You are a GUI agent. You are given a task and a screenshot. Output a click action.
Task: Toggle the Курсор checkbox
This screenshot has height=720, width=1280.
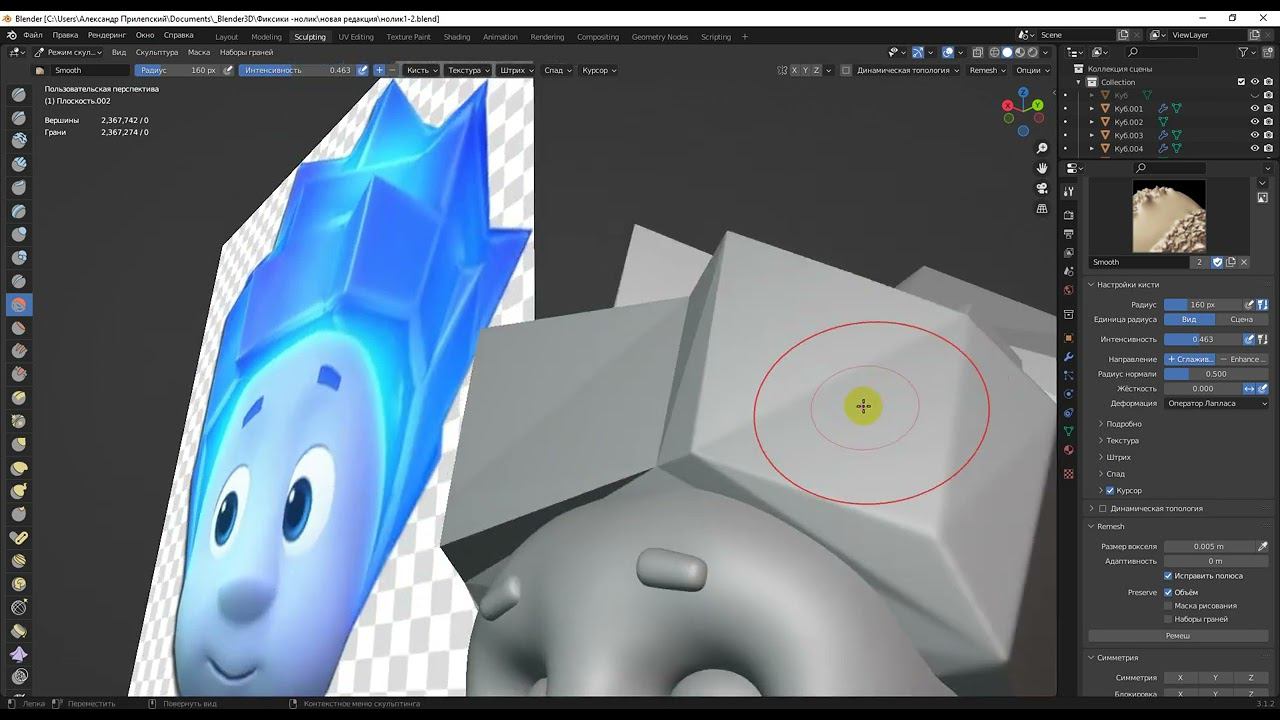(x=1110, y=490)
